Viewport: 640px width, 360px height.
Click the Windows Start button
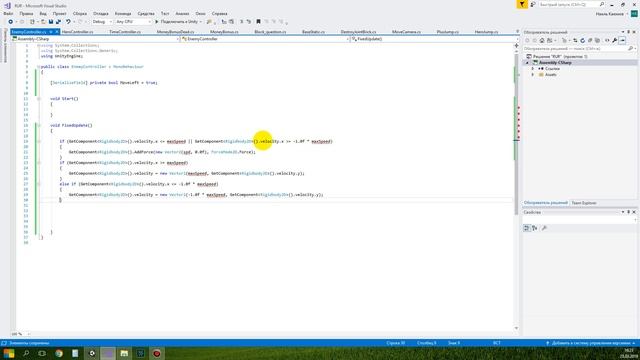click(x=9, y=353)
